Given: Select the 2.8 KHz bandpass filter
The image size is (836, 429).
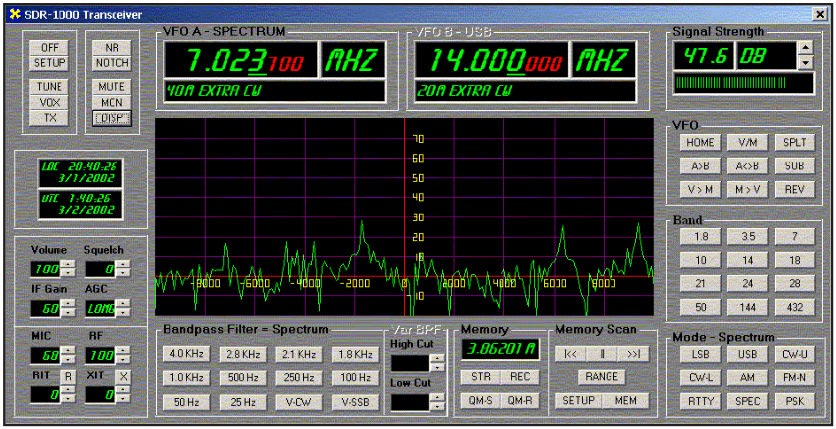Looking at the screenshot, I should tap(242, 354).
